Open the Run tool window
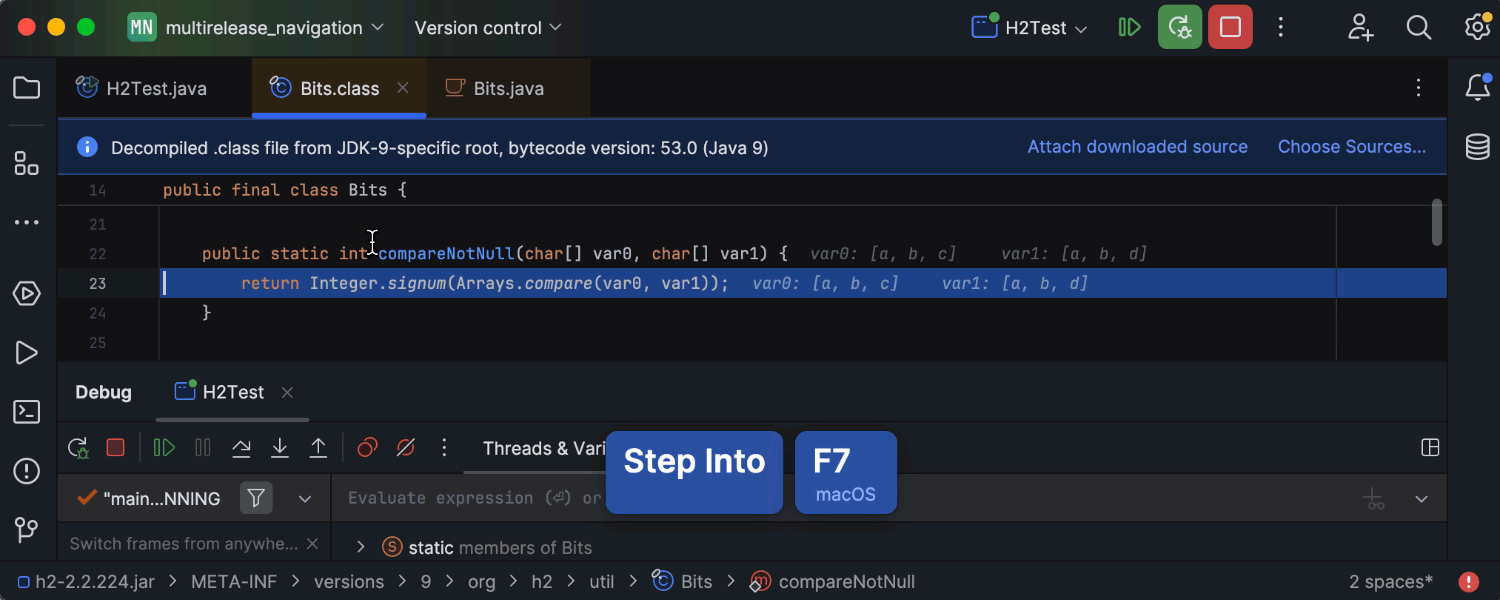Screen dimensions: 1500x600 coord(27,353)
